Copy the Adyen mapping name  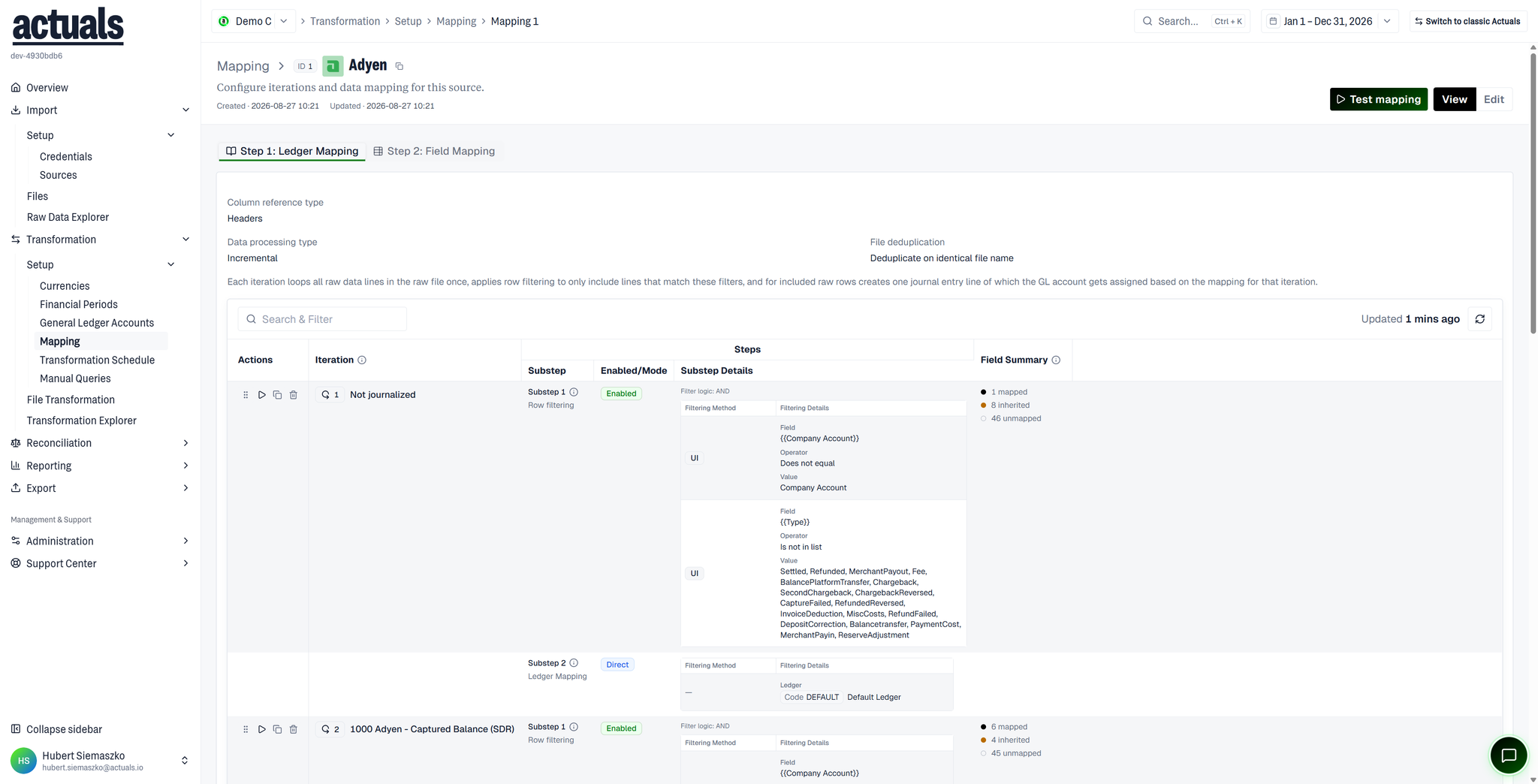pyautogui.click(x=400, y=66)
